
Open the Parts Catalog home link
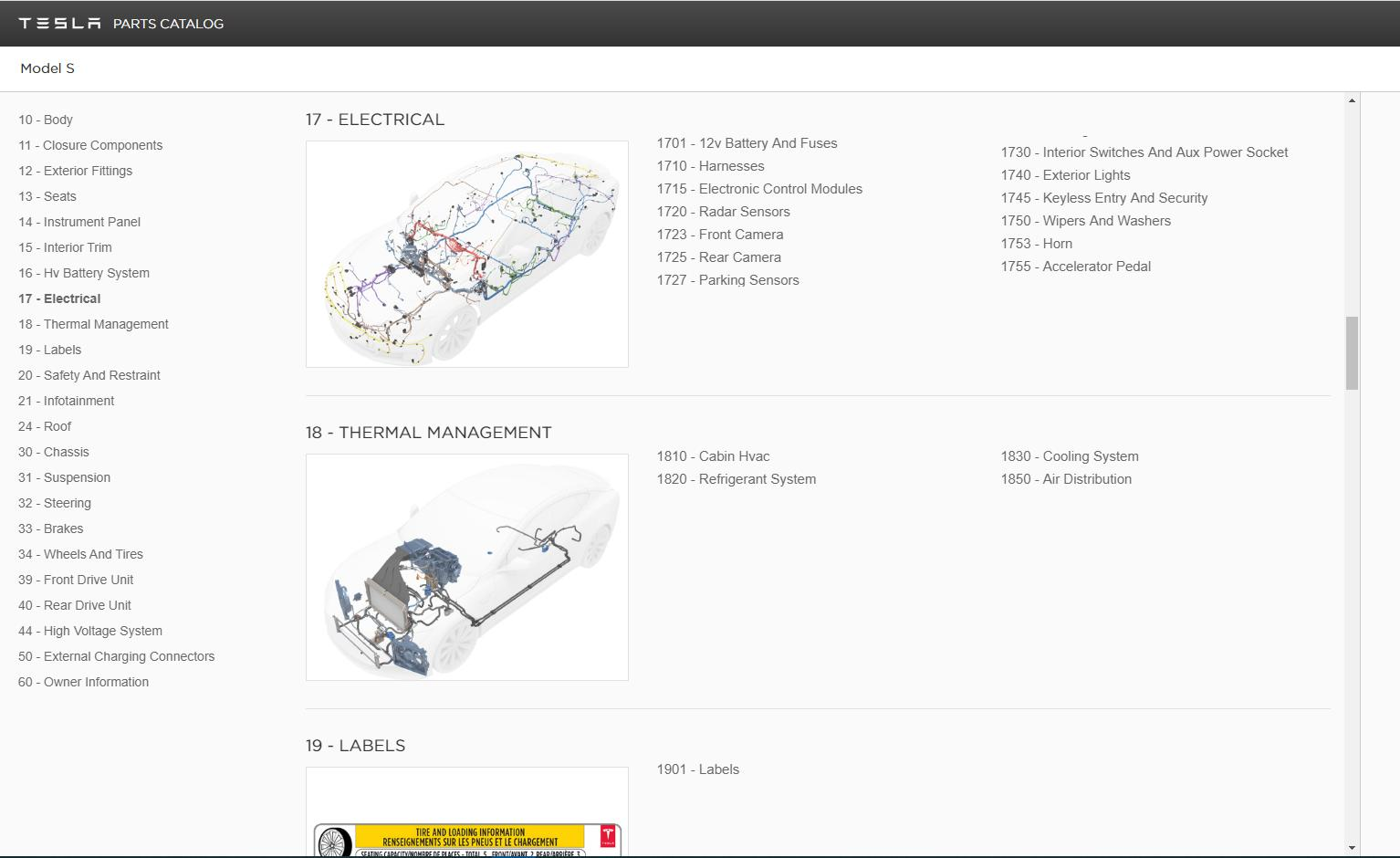(x=168, y=24)
